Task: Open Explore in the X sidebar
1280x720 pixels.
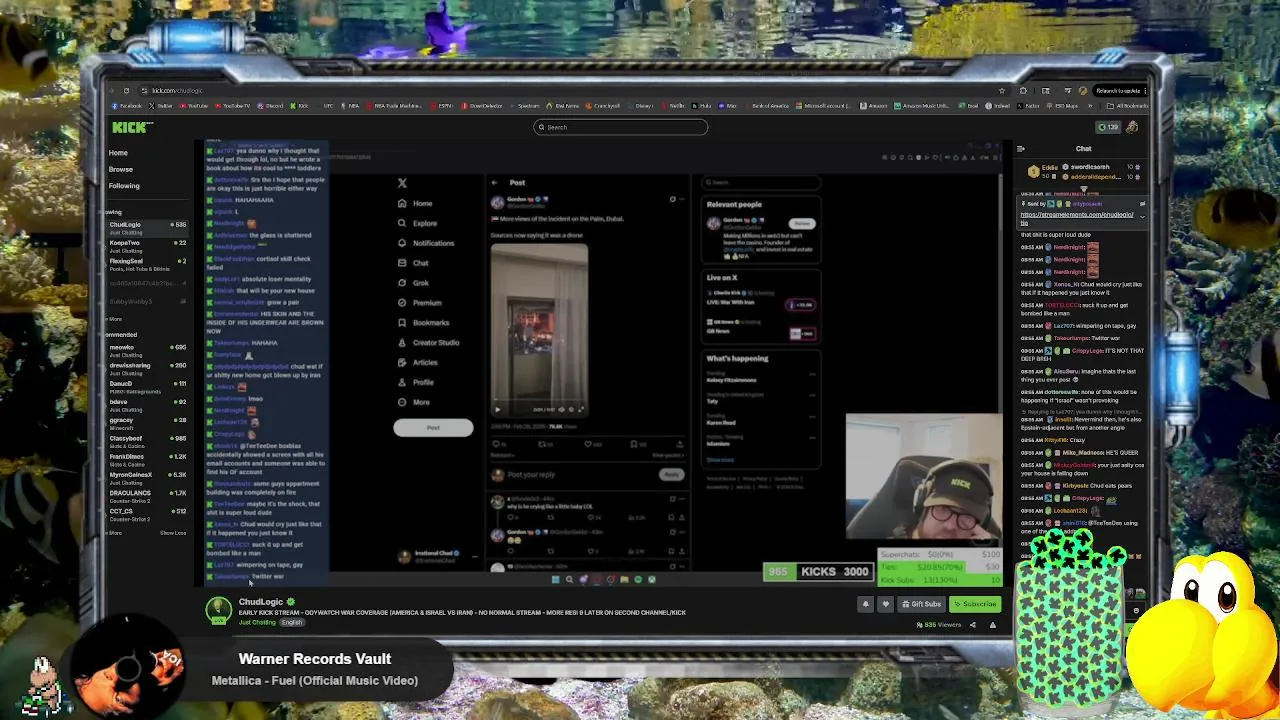Action: [418, 223]
